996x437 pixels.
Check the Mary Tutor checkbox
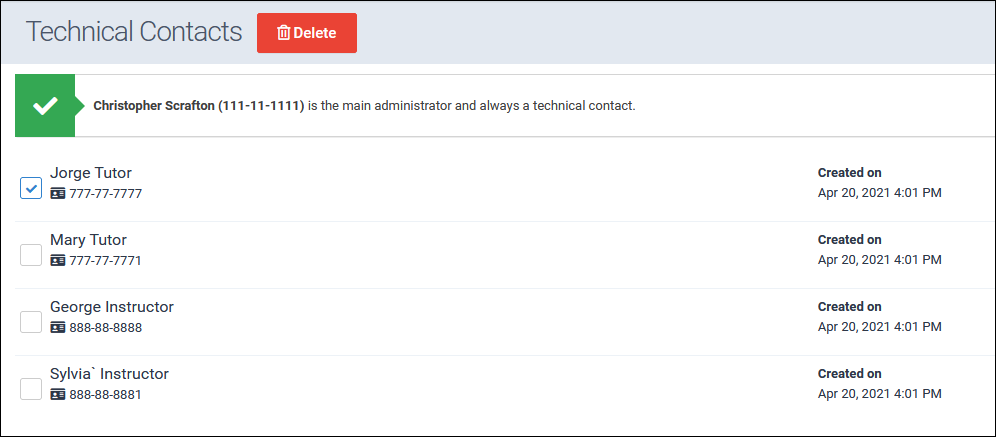(31, 255)
